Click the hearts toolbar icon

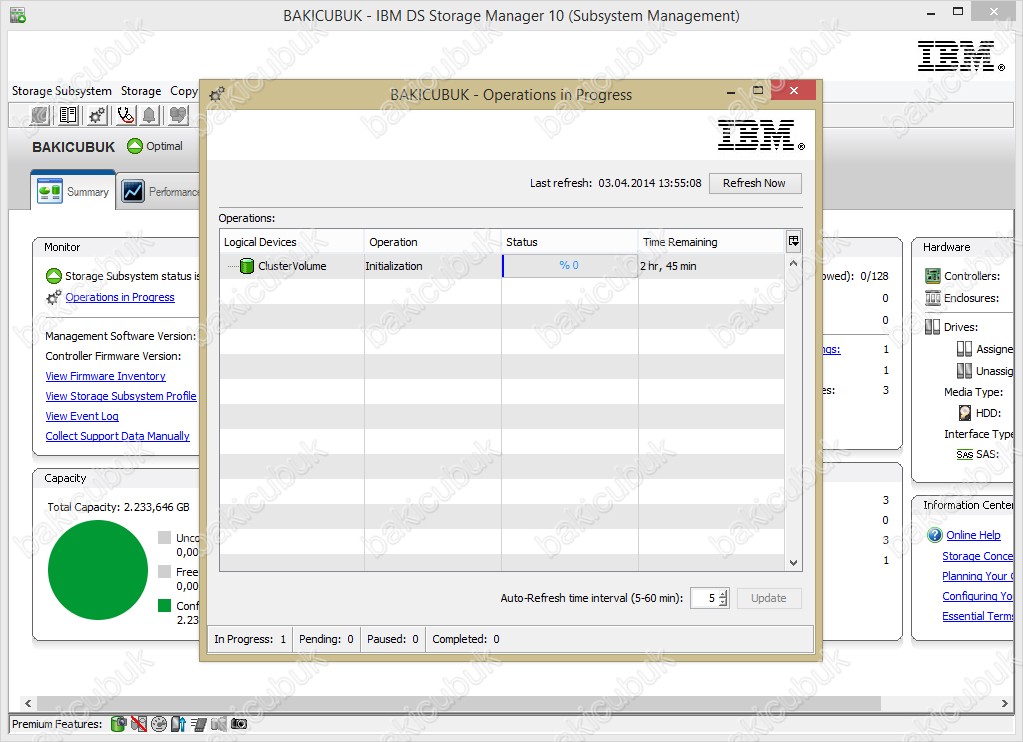coord(177,116)
